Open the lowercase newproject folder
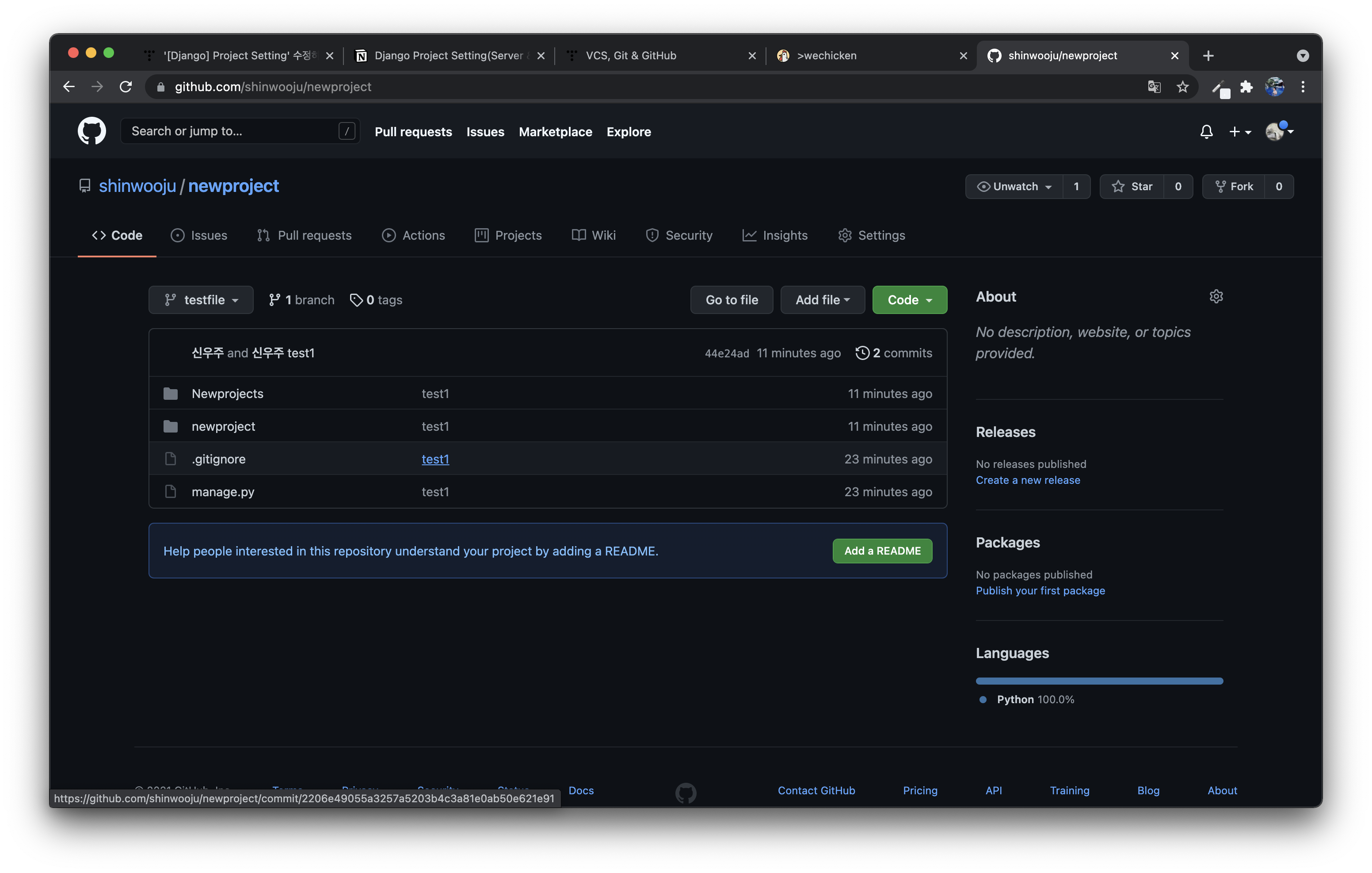This screenshot has height=873, width=1372. (223, 426)
